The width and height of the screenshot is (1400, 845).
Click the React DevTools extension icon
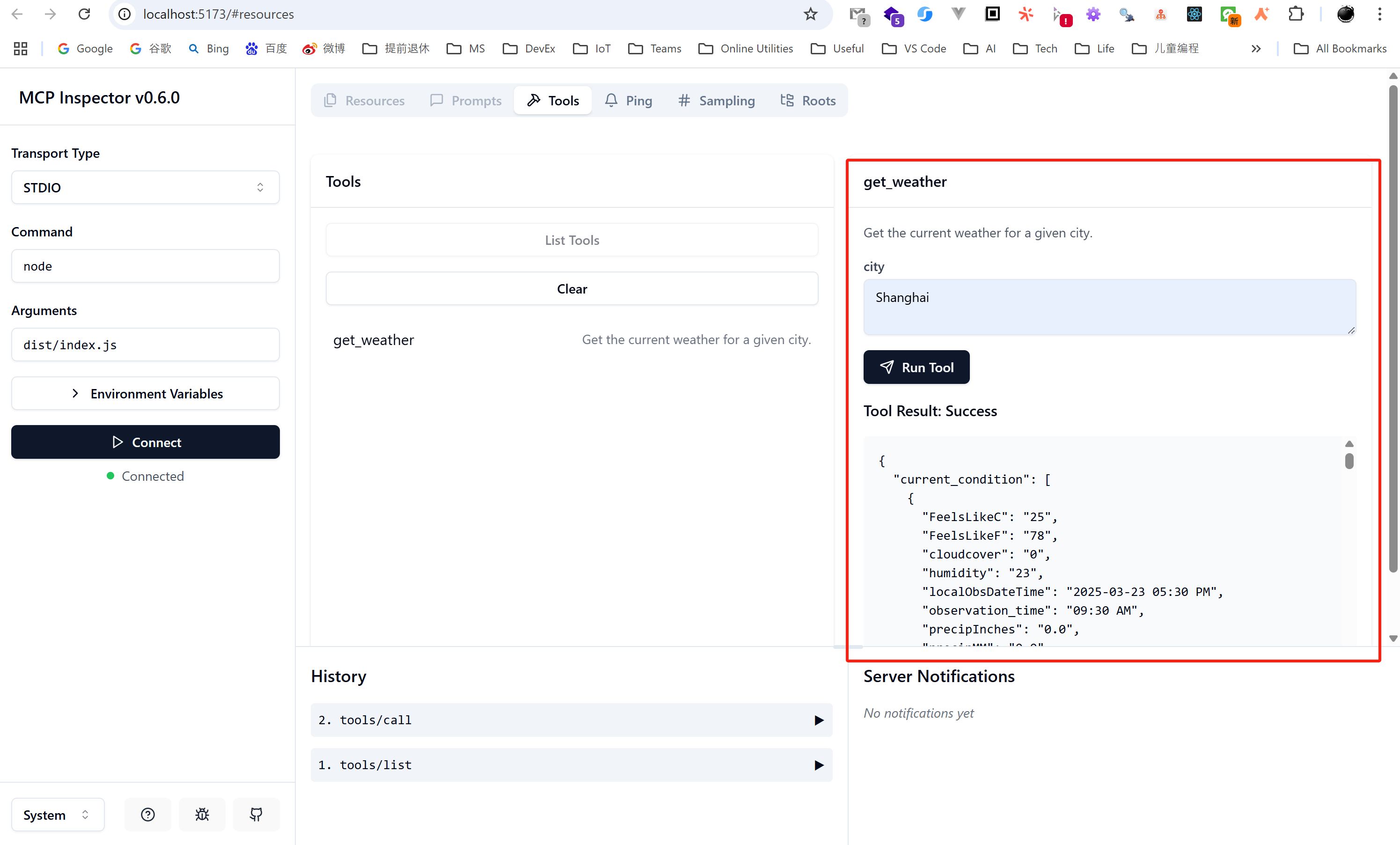click(x=1194, y=14)
